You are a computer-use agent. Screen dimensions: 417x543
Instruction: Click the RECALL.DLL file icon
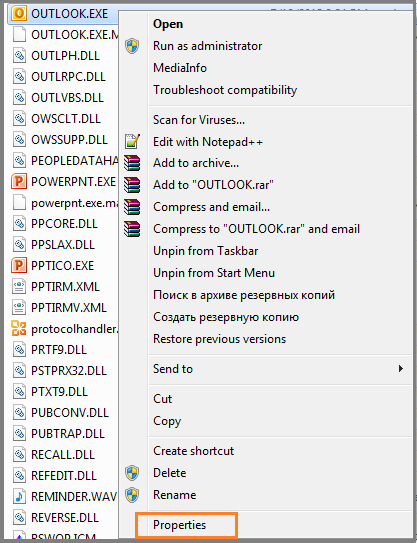[x=19, y=455]
